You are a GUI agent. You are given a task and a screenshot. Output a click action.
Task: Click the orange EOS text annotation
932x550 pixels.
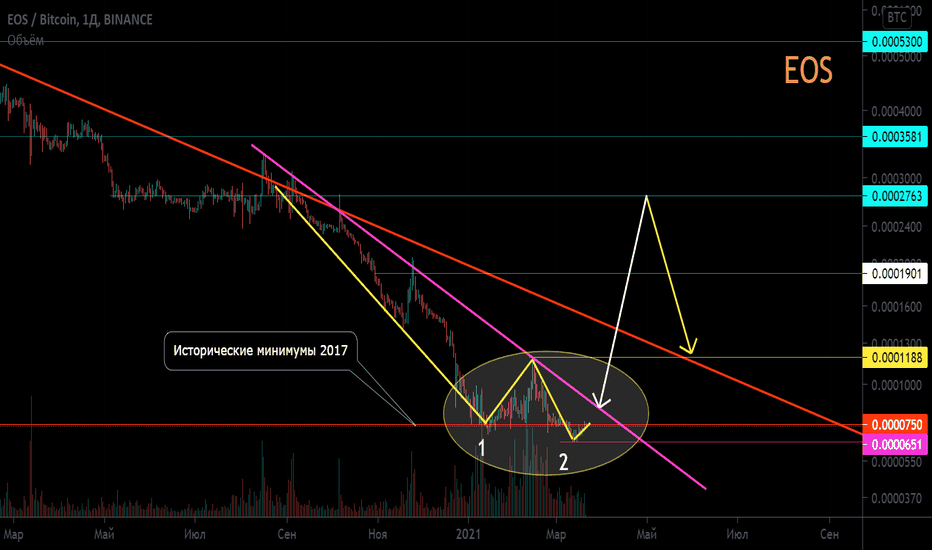pyautogui.click(x=808, y=70)
